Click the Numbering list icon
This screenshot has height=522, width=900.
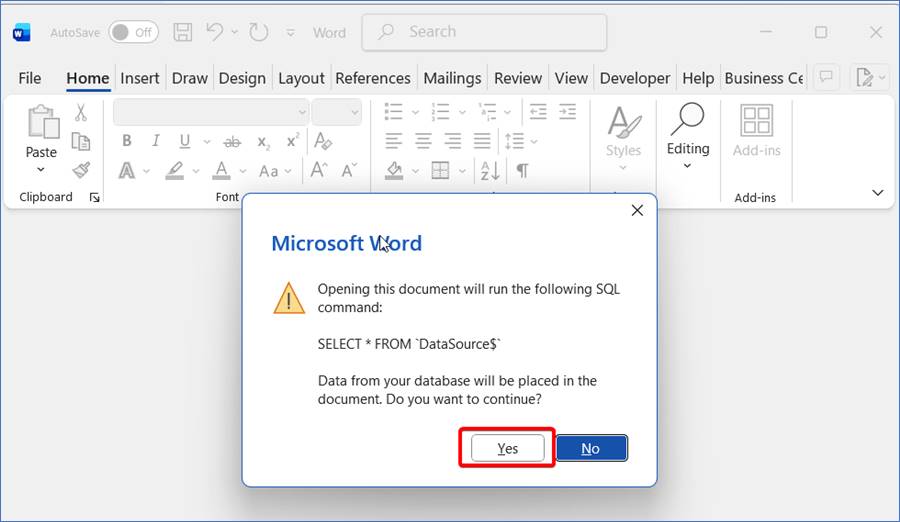[x=440, y=112]
